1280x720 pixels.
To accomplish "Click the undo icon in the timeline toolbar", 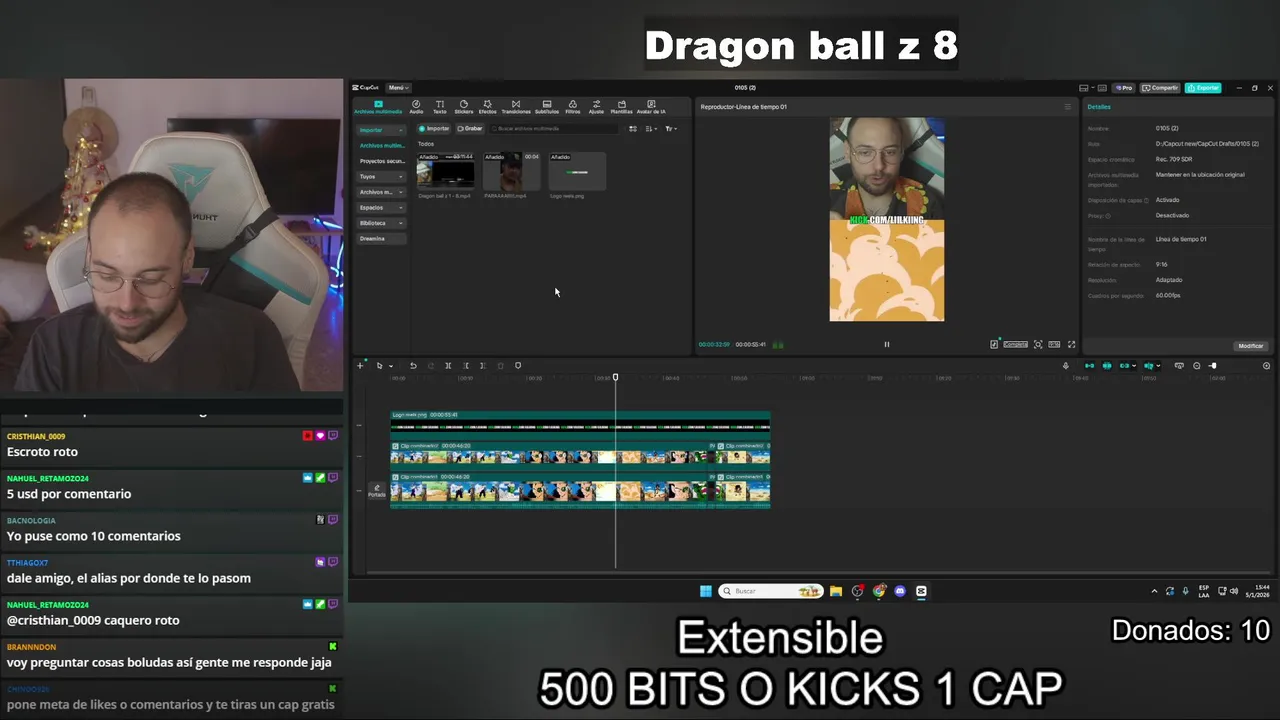I will pyautogui.click(x=413, y=366).
